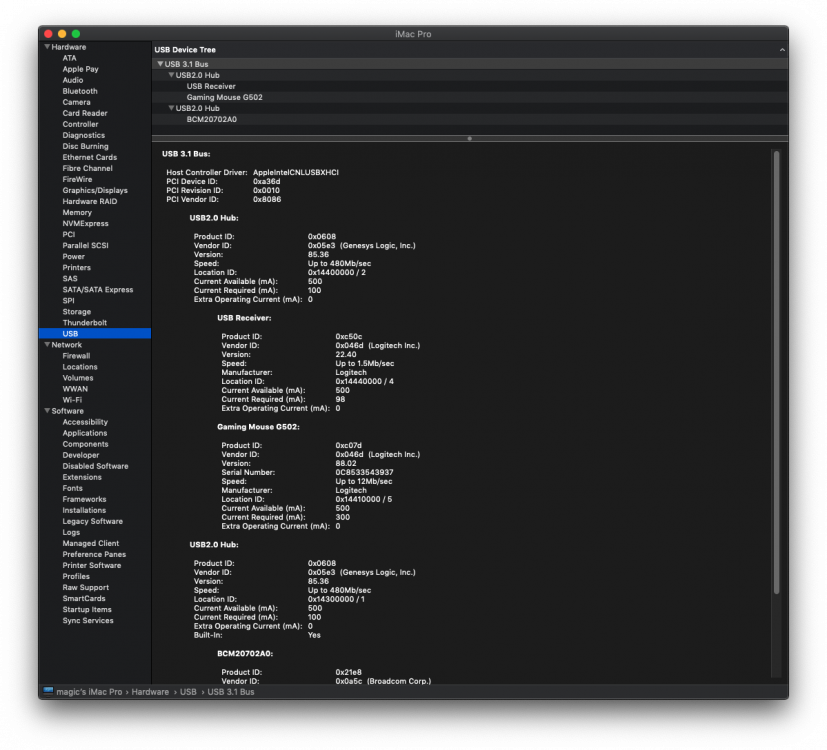Image resolution: width=827 pixels, height=750 pixels.
Task: Collapse the USB2.0 Hub containing BCM20702A0
Action: [x=171, y=108]
